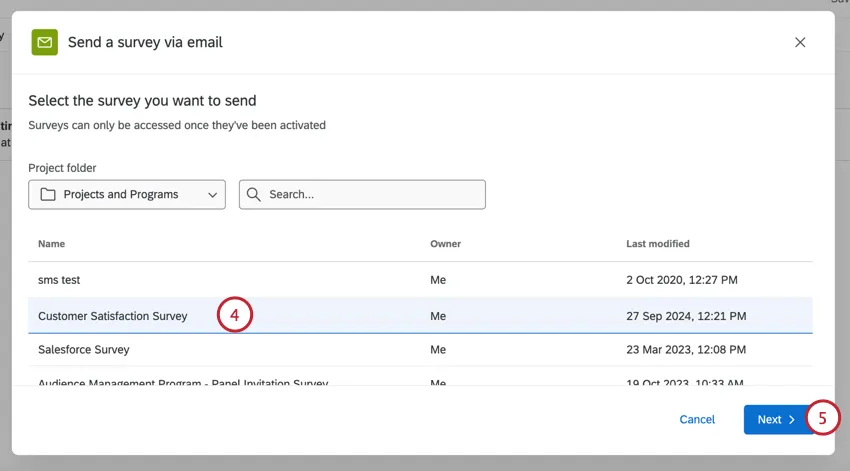Sort by the Name column header
This screenshot has width=850, height=471.
(50, 244)
